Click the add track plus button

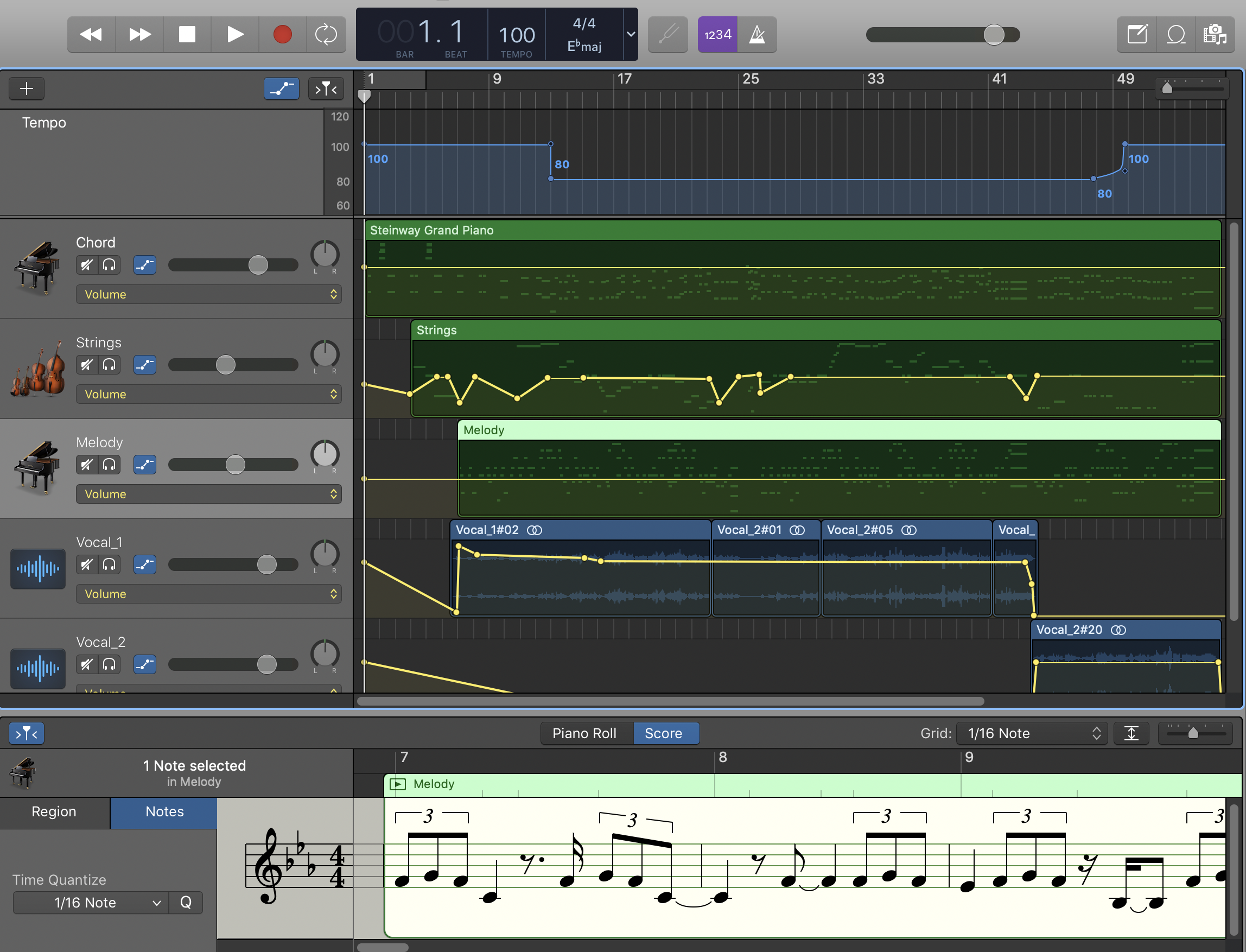click(x=27, y=88)
